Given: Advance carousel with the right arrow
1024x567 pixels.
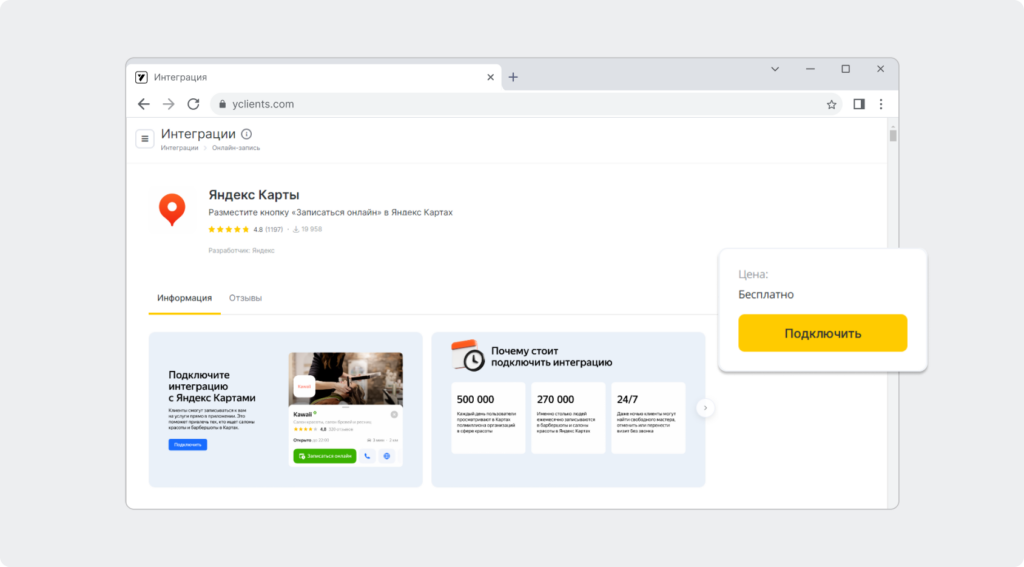Looking at the screenshot, I should click(705, 408).
